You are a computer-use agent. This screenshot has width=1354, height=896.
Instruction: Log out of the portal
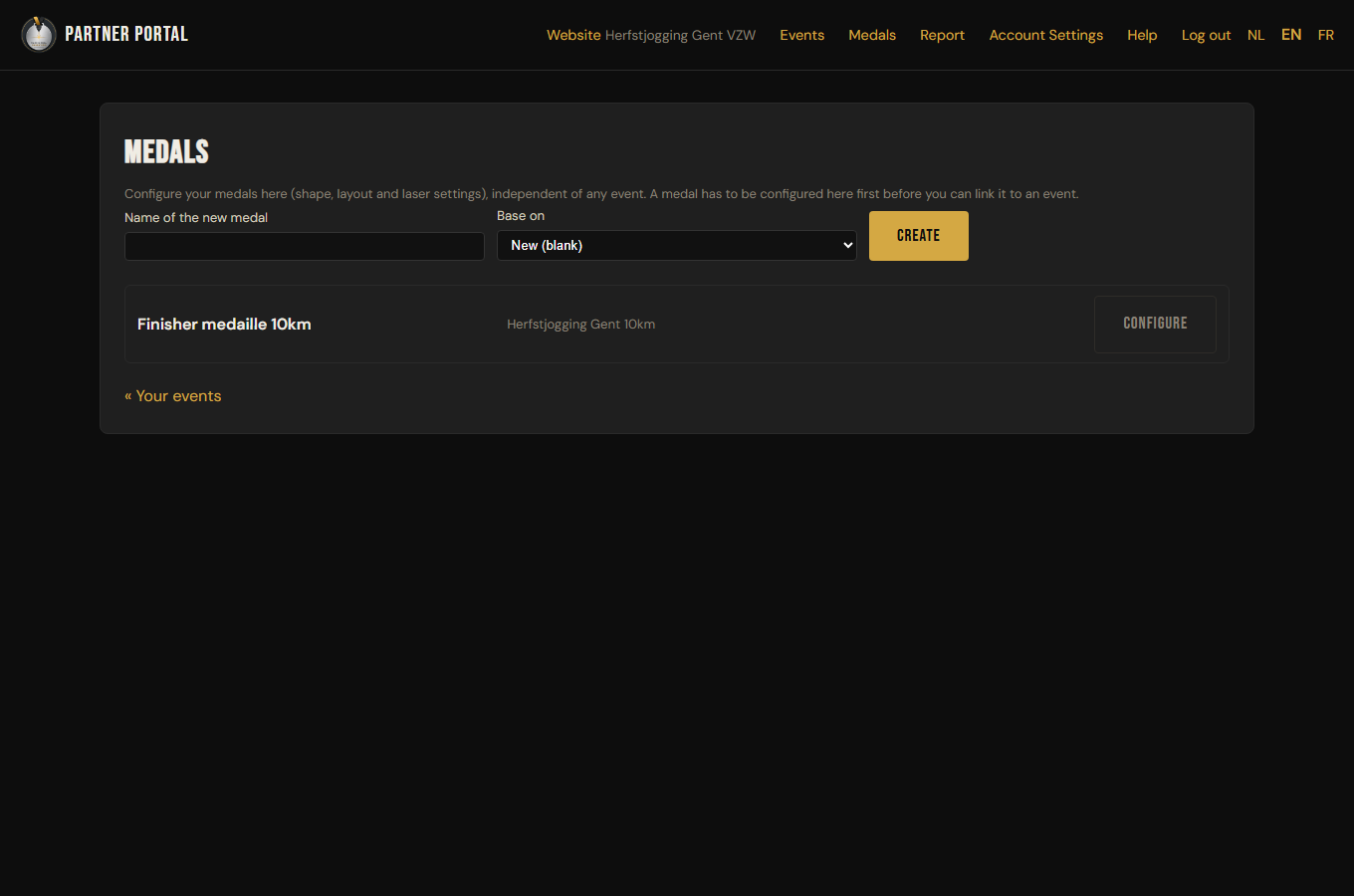pyautogui.click(x=1206, y=35)
